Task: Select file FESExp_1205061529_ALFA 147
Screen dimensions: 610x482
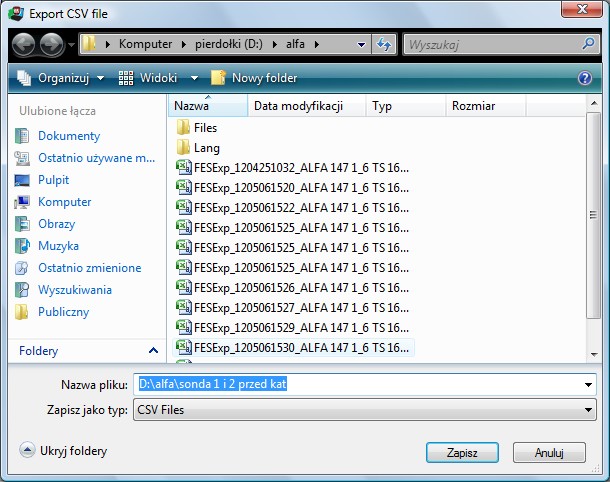Action: (293, 328)
